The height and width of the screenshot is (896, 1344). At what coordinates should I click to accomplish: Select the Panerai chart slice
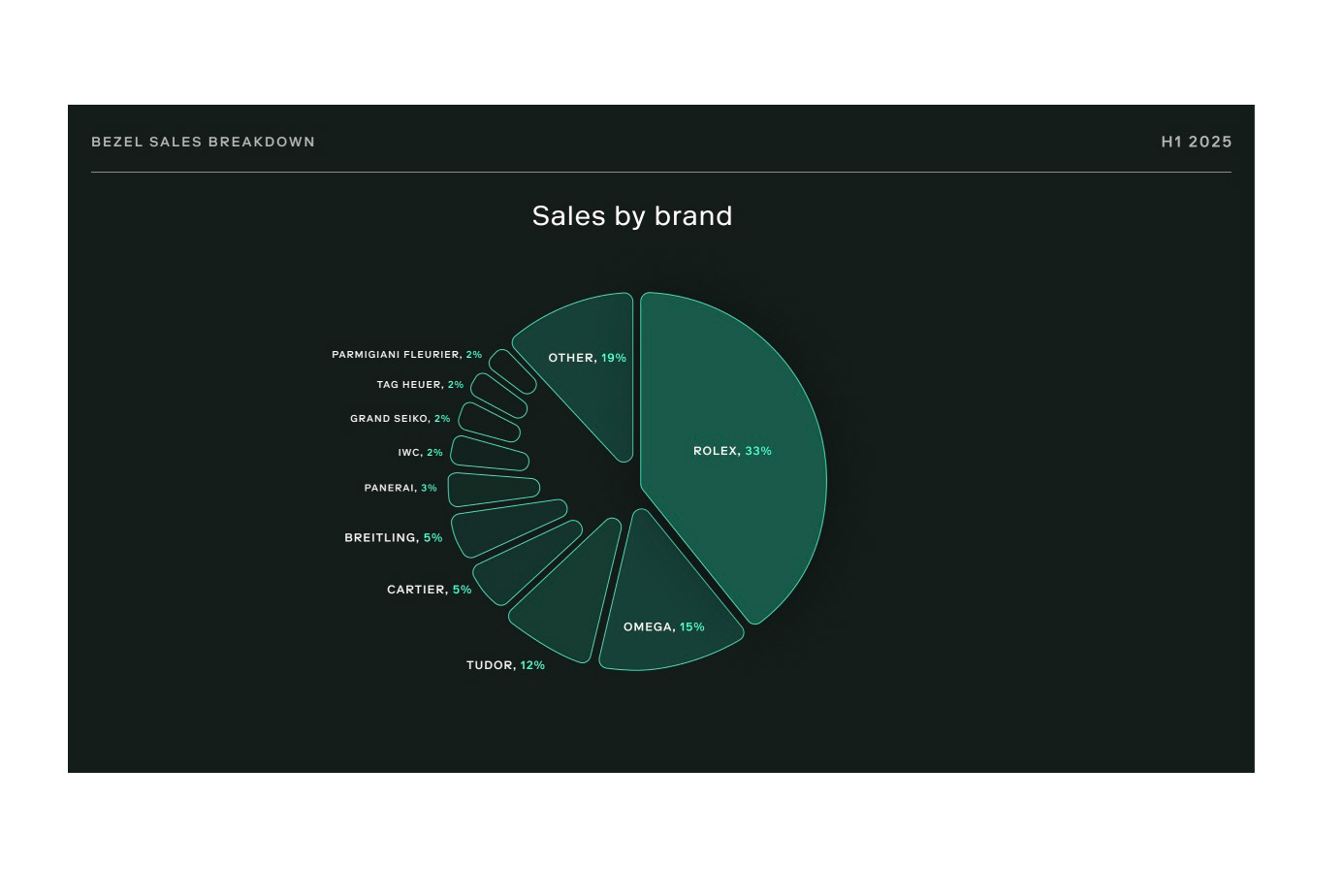point(490,490)
